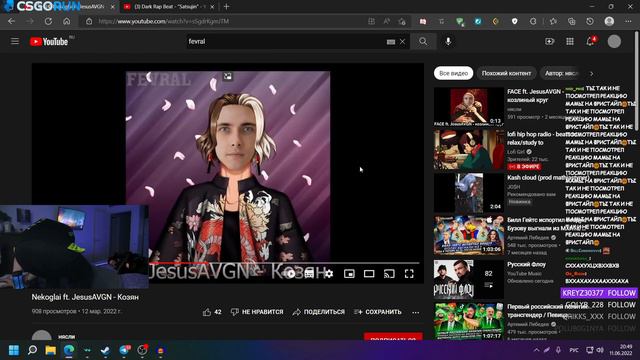The image size is (640, 360).
Task: Switch video to miniplayer
Action: (x=349, y=274)
